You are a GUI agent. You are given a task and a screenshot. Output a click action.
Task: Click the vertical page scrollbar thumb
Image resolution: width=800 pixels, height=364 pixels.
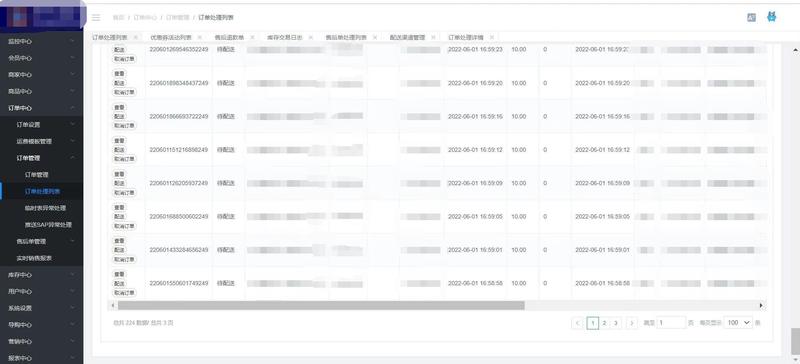(795, 342)
